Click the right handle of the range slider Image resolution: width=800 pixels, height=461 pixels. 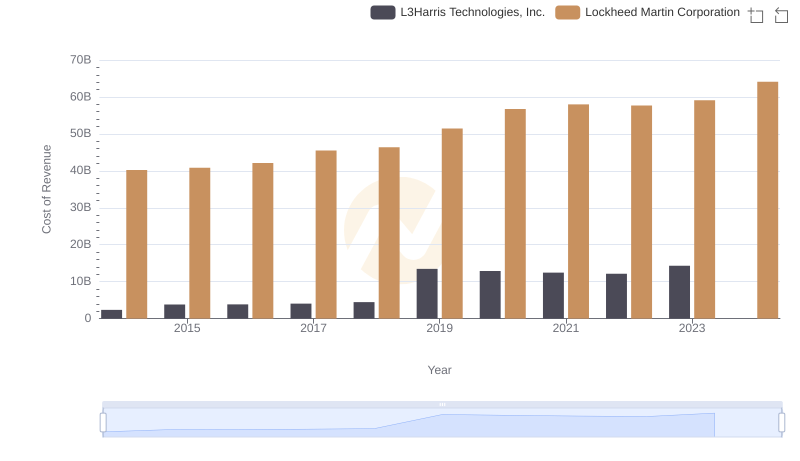point(781,423)
